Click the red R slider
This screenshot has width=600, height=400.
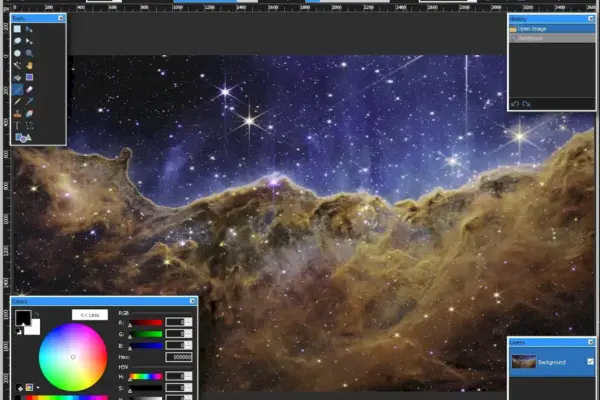(145, 323)
